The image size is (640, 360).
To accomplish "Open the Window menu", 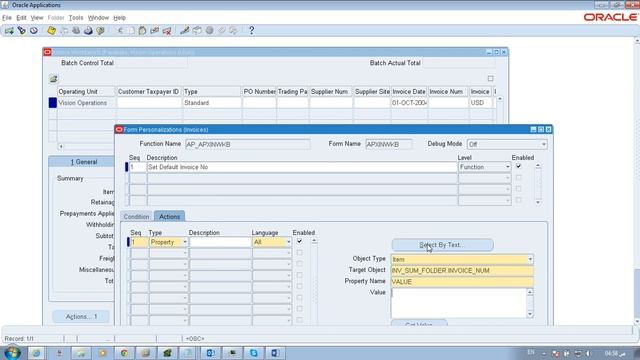I will pos(98,18).
